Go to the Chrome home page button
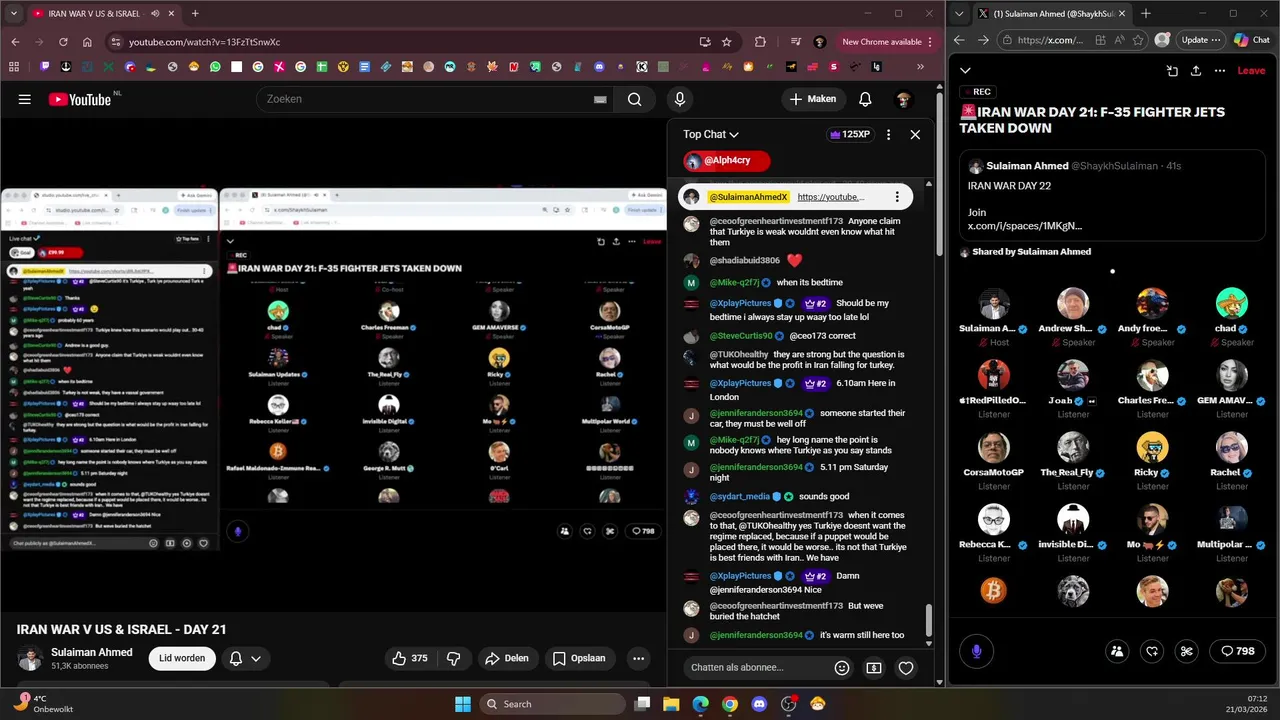This screenshot has width=1280, height=720. (x=87, y=42)
